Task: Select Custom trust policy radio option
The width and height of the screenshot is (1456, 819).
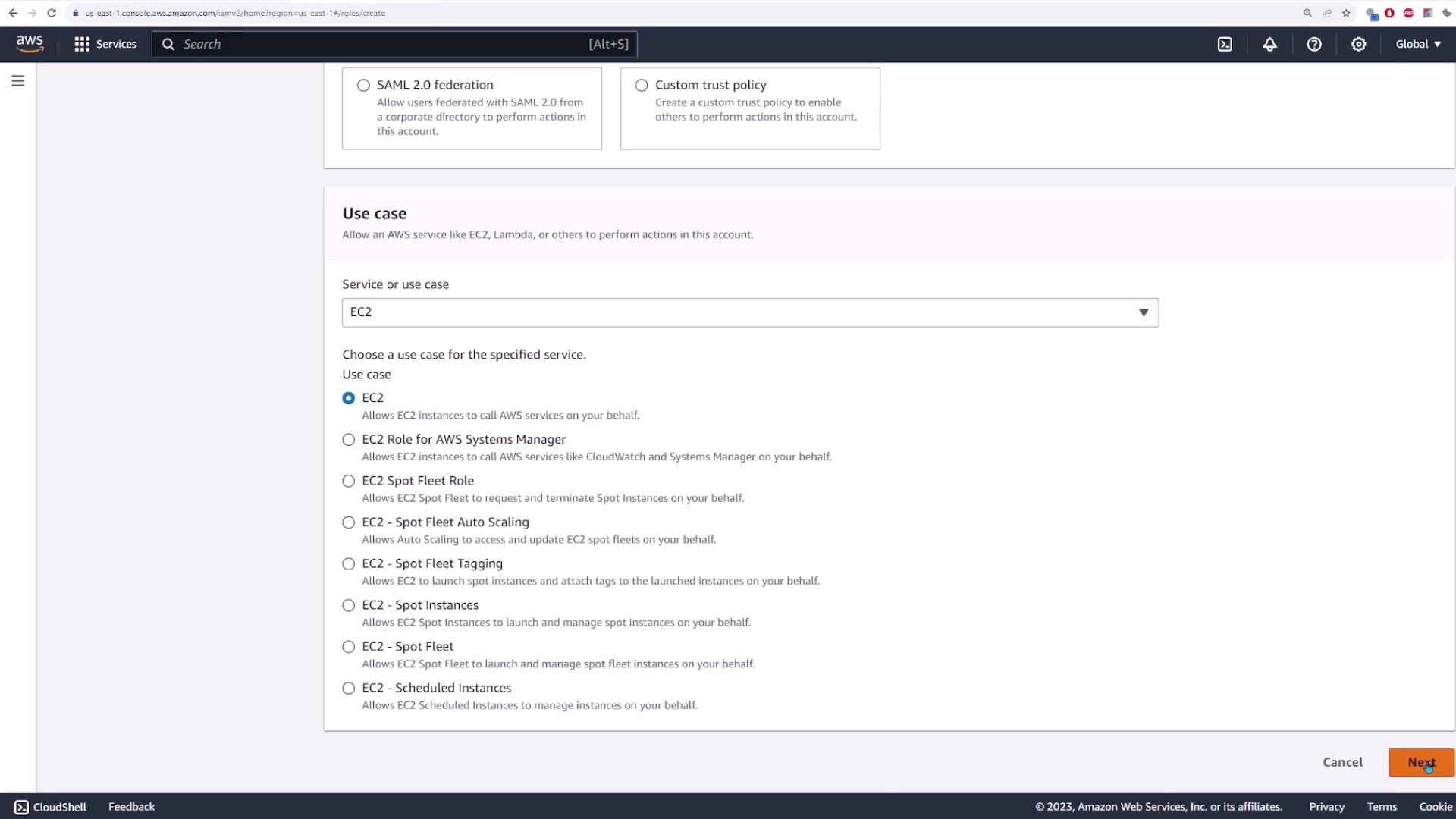Action: click(x=642, y=86)
